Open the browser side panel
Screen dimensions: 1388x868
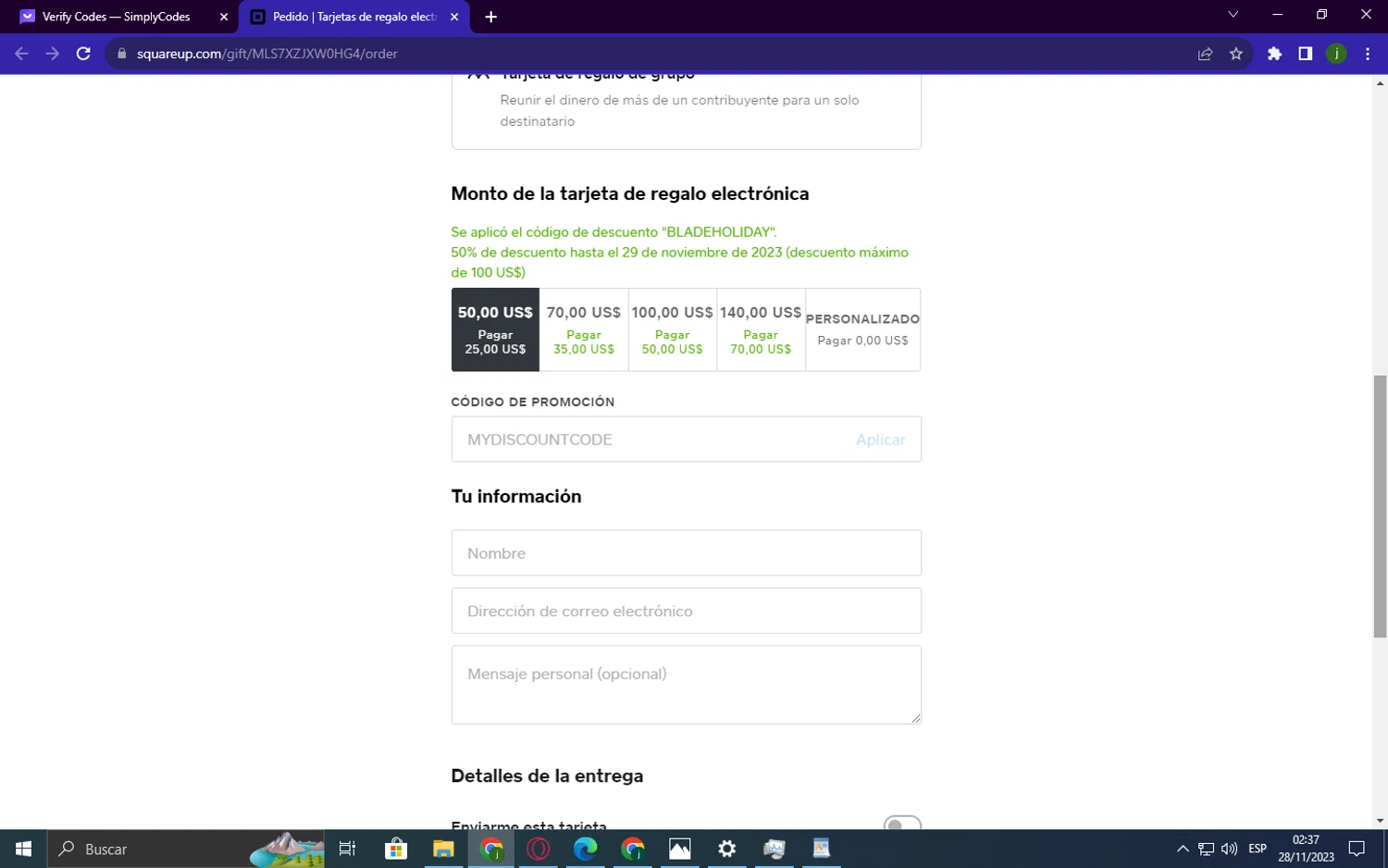pyautogui.click(x=1305, y=54)
